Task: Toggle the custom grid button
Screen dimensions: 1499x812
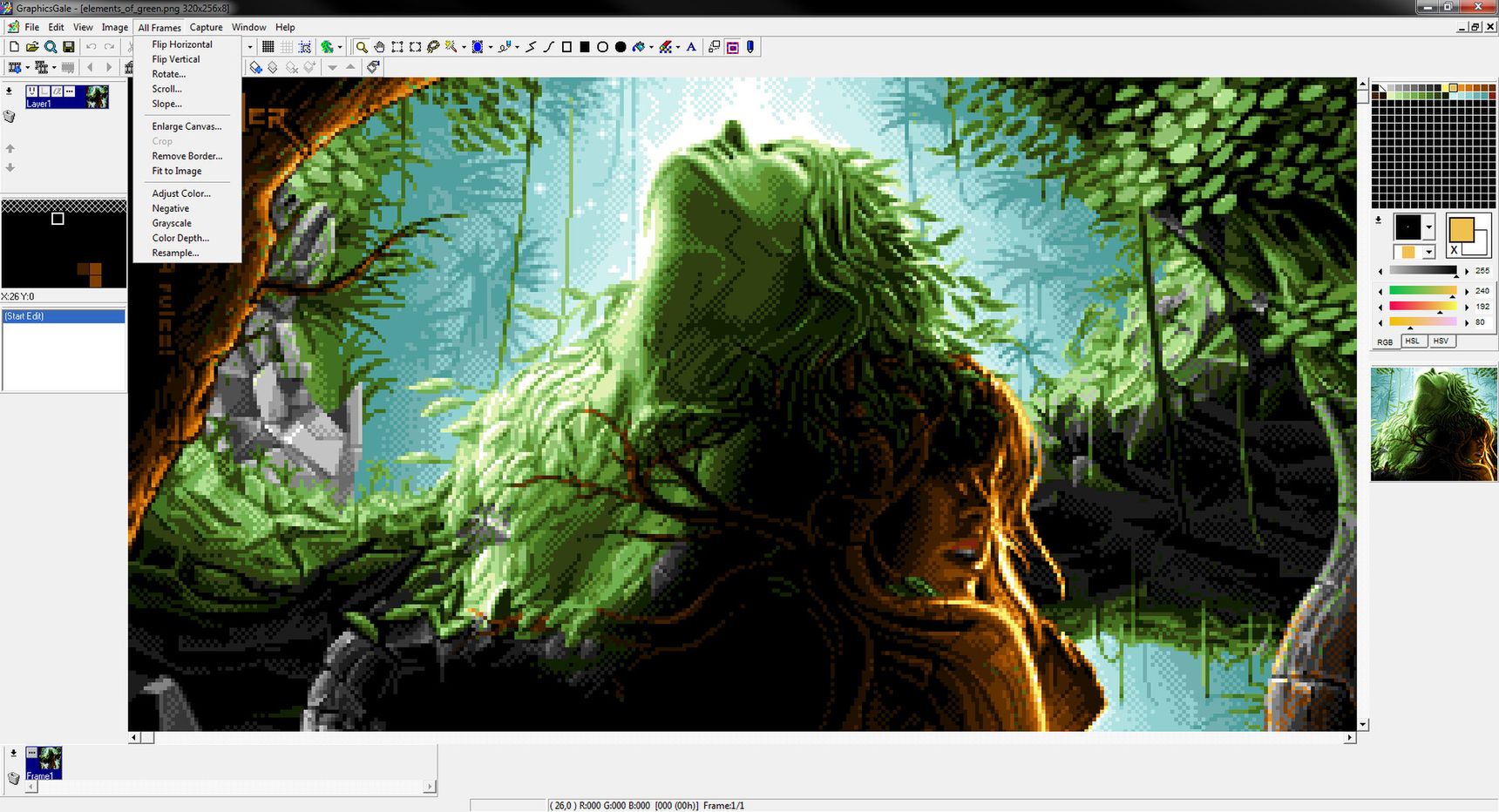Action: point(287,47)
